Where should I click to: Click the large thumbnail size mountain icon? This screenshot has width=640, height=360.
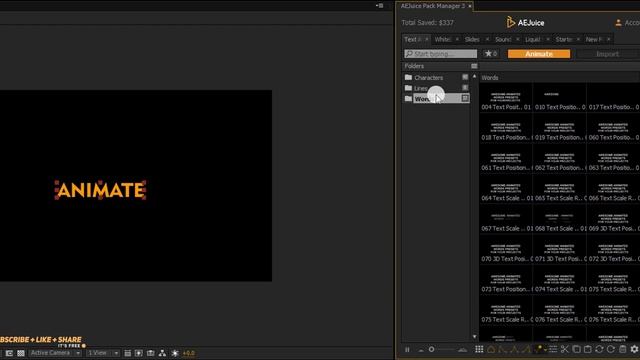[462, 349]
